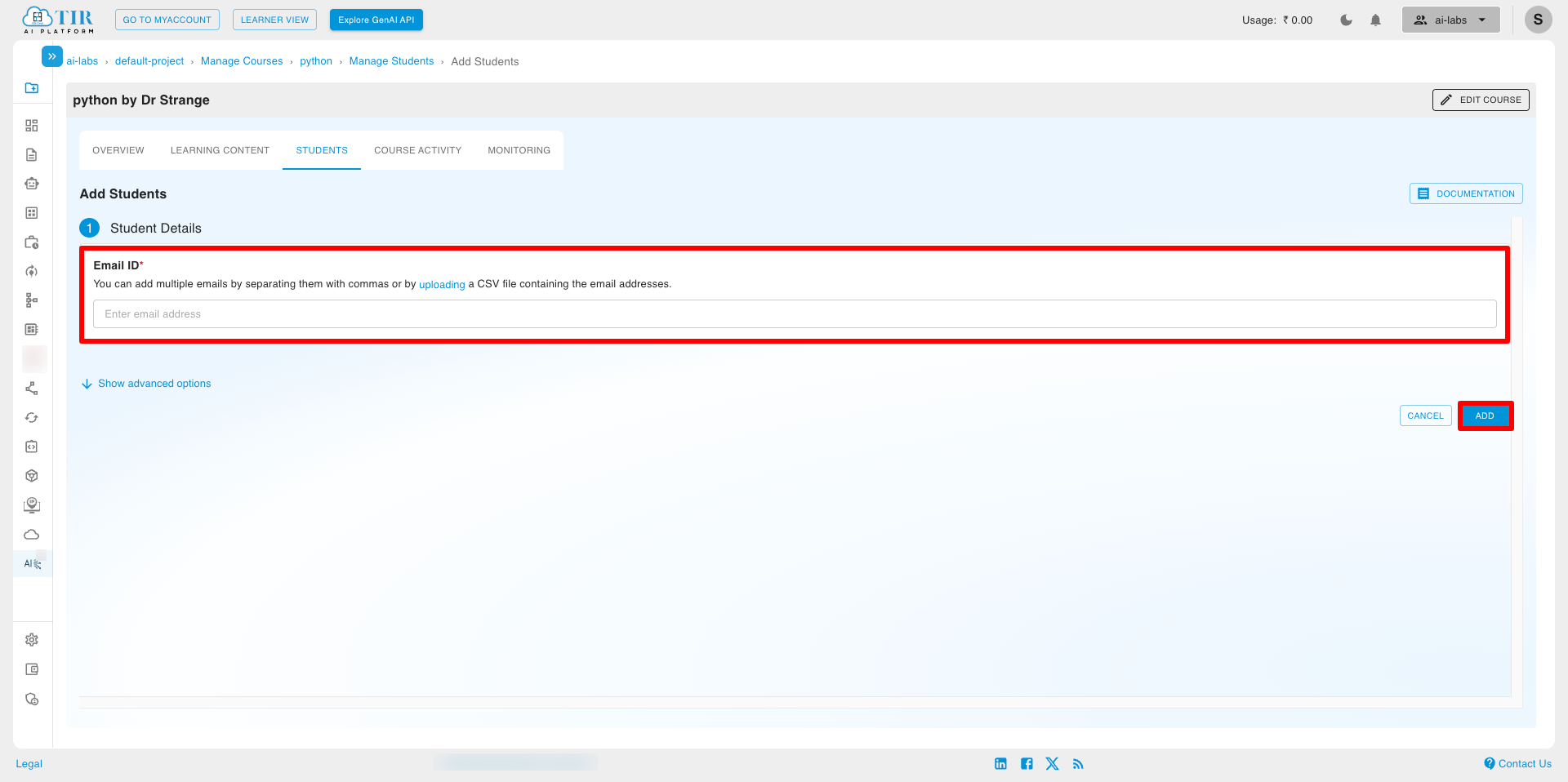Go to ai-labs breadcrumb
The width and height of the screenshot is (1568, 782).
[x=82, y=61]
